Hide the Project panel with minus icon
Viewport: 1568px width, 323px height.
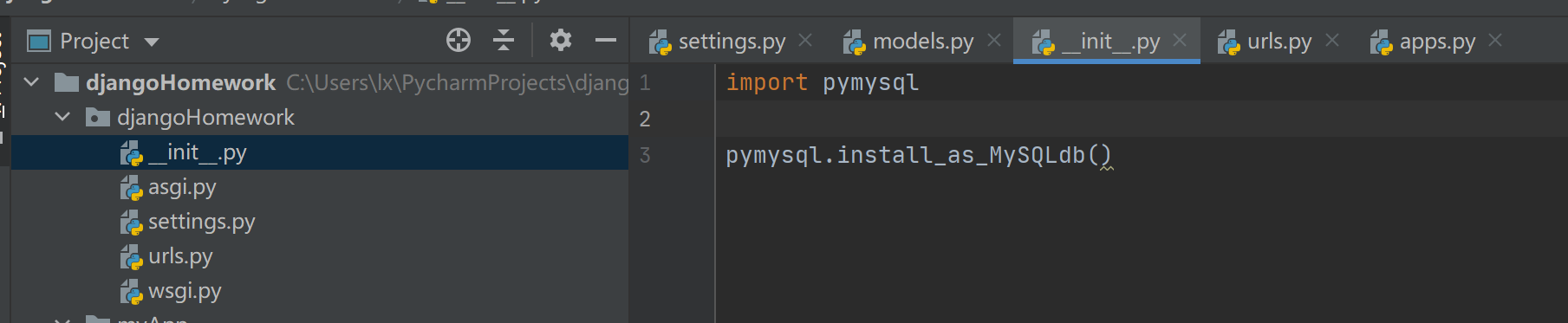606,40
